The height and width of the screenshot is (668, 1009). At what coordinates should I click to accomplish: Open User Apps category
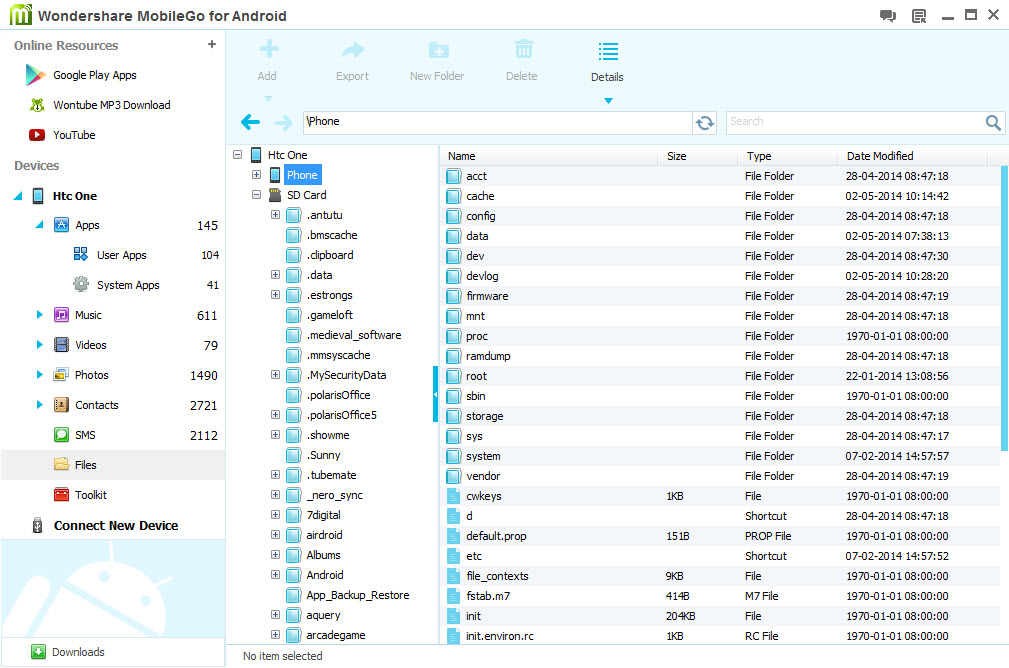[x=122, y=255]
